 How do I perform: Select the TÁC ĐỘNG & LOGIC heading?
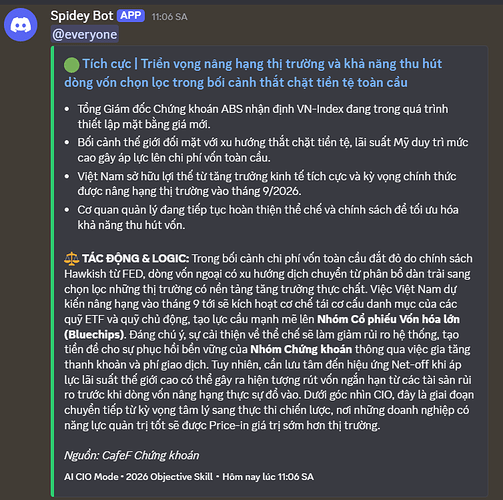(x=136, y=259)
